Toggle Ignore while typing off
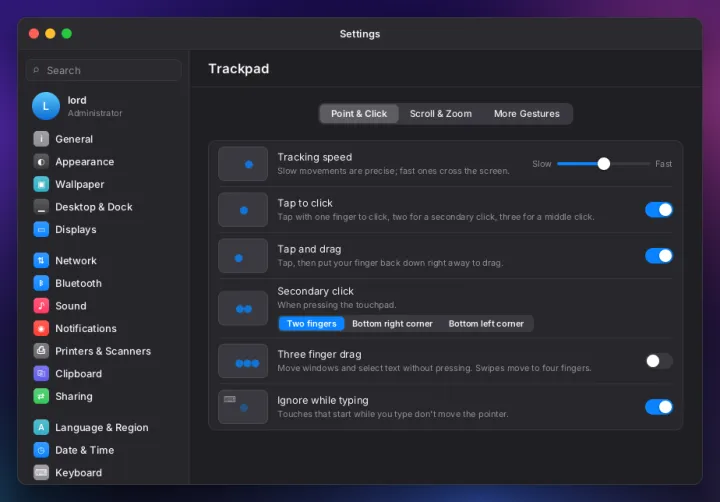The width and height of the screenshot is (720, 502). pos(659,407)
